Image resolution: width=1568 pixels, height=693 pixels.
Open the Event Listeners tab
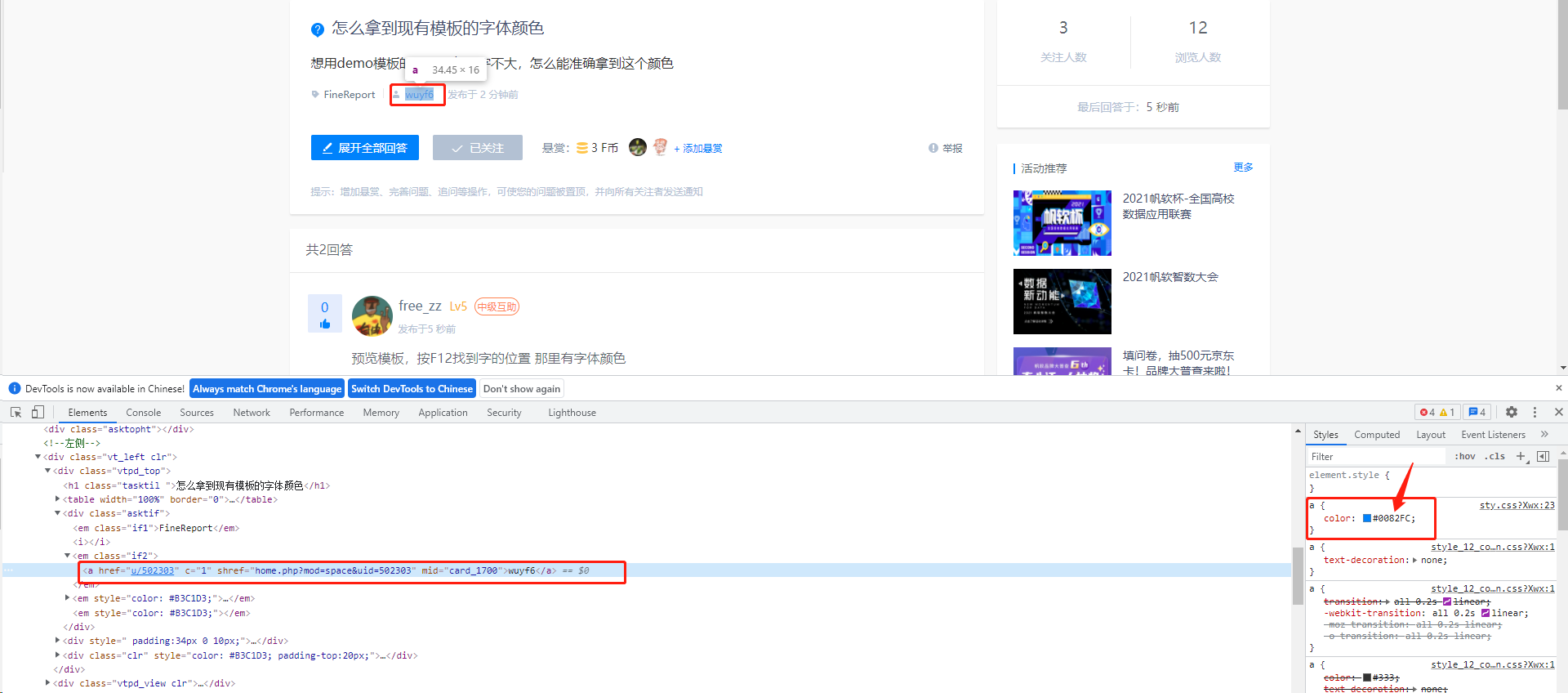click(1493, 435)
